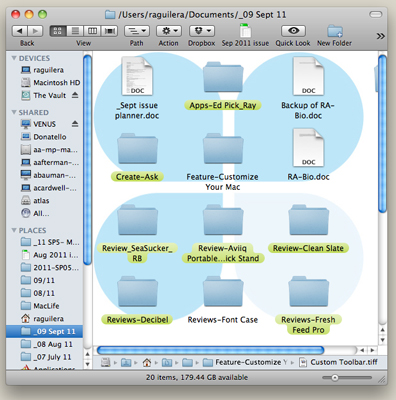Screen dimensions: 396x400
Task: Open the Action gear menu
Action: (x=169, y=31)
